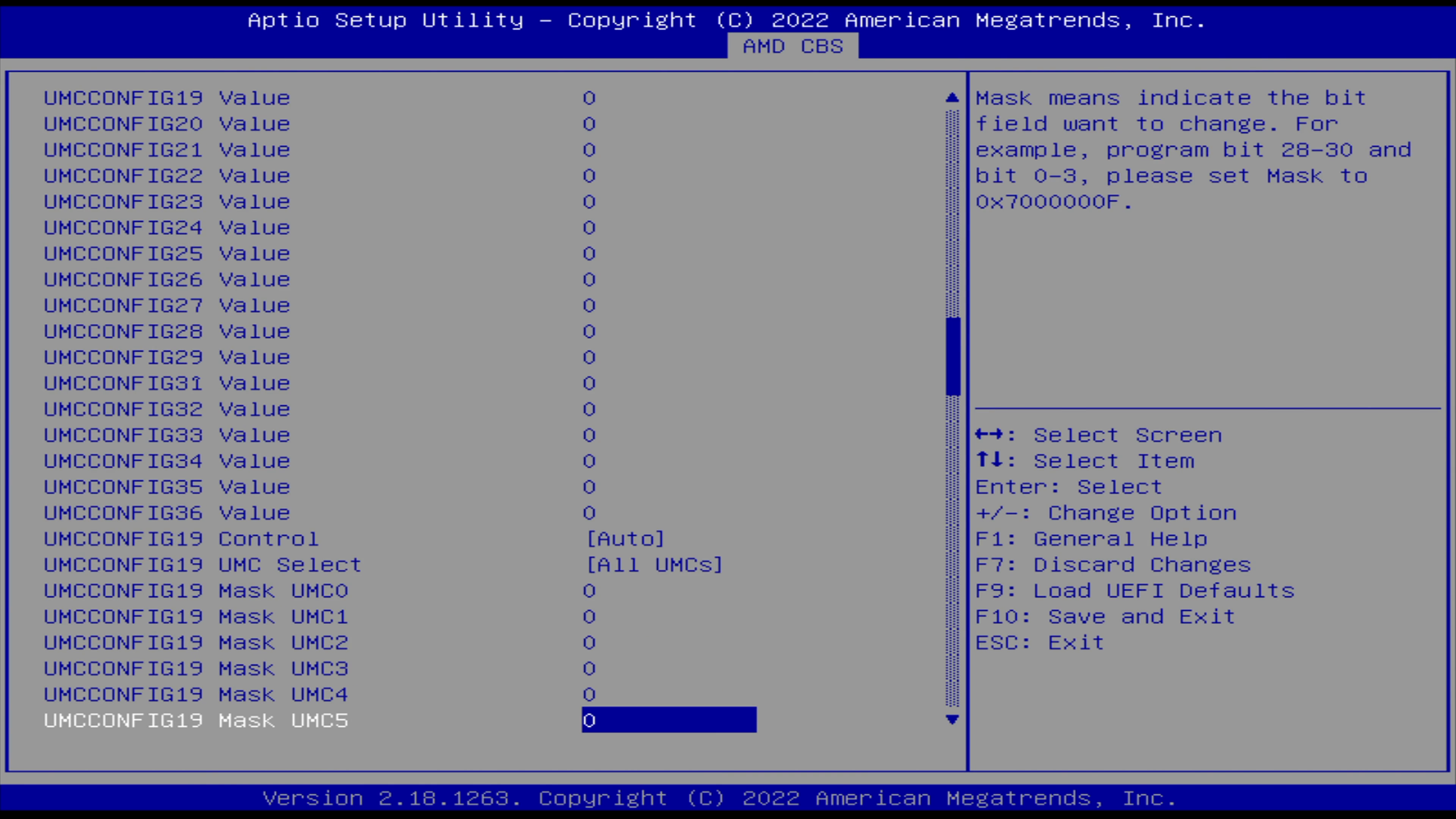1456x819 pixels.
Task: Select the 'UMCCONFIG26 Value' row label
Action: 167,280
